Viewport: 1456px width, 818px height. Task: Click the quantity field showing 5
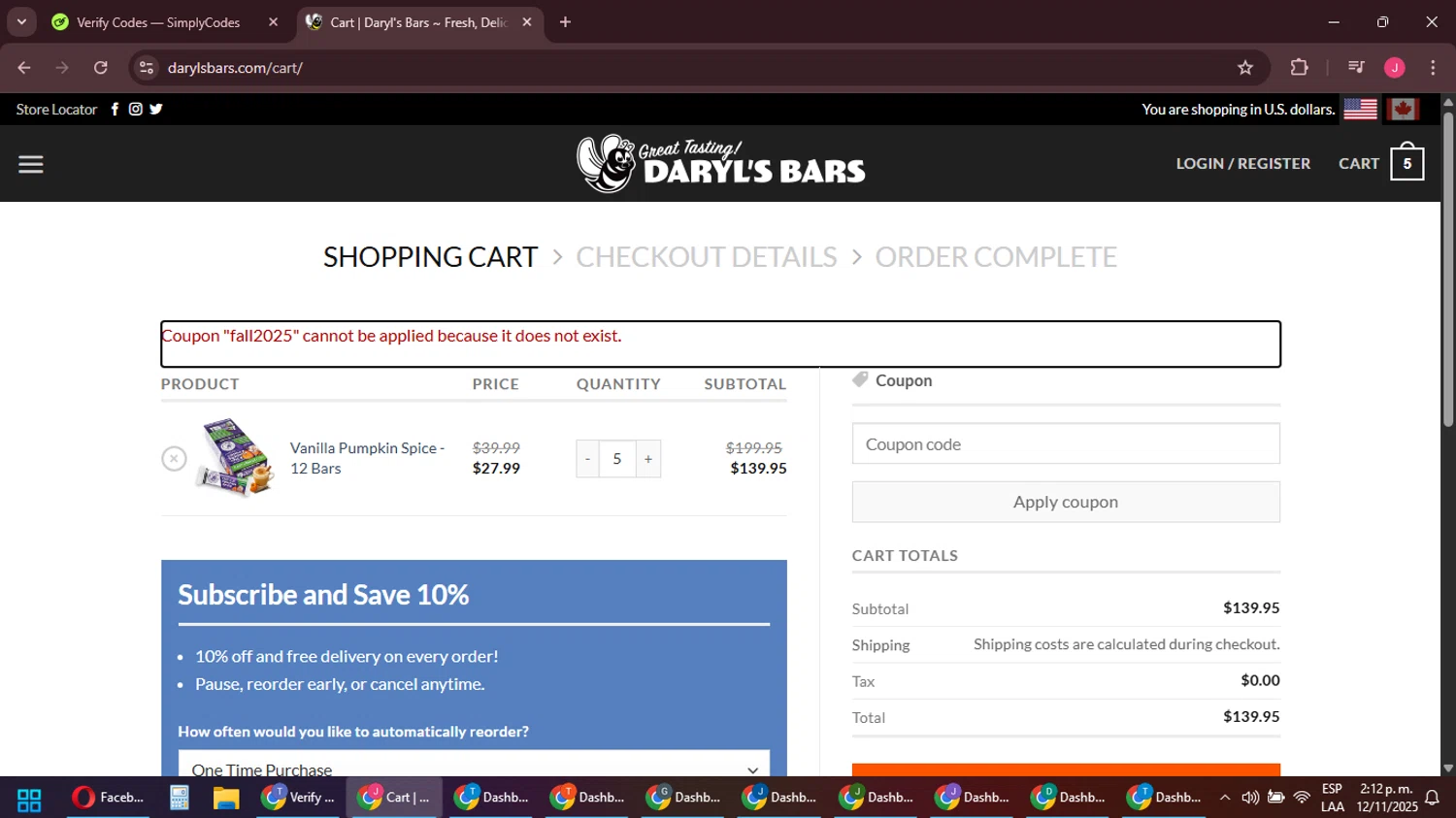(617, 459)
